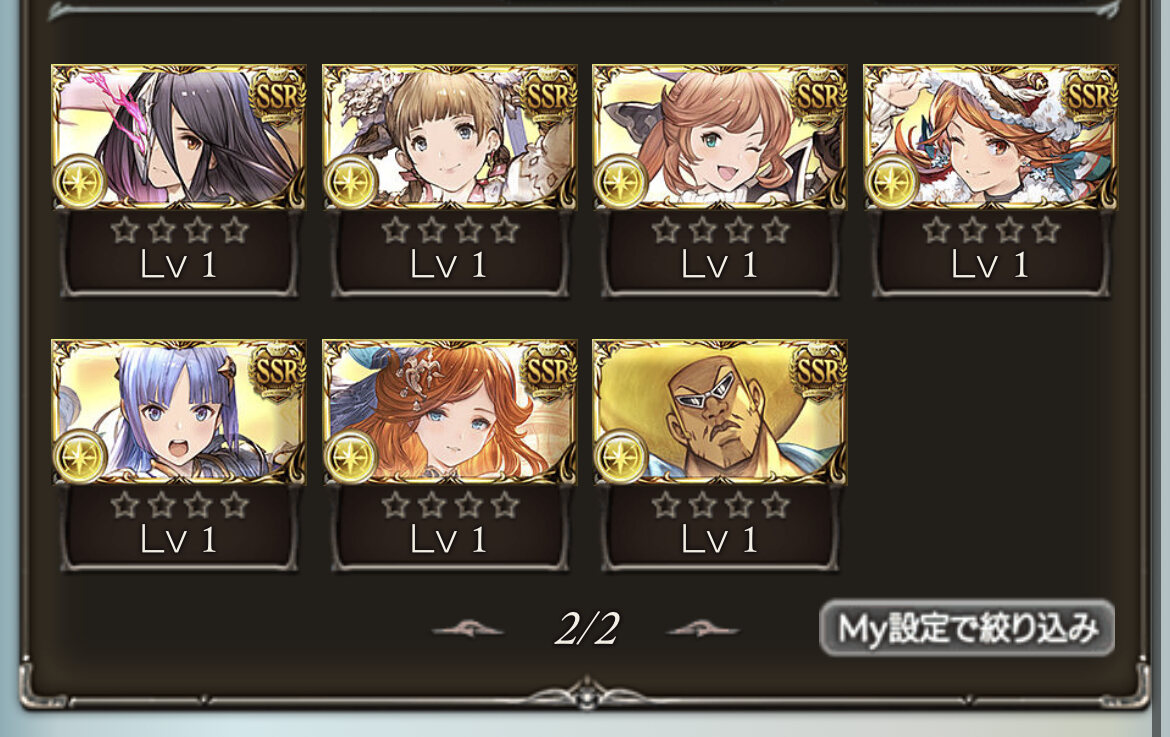Viewport: 1170px width, 737px height.
Task: Click the Lv 1 label under sunglasses man
Action: [719, 539]
